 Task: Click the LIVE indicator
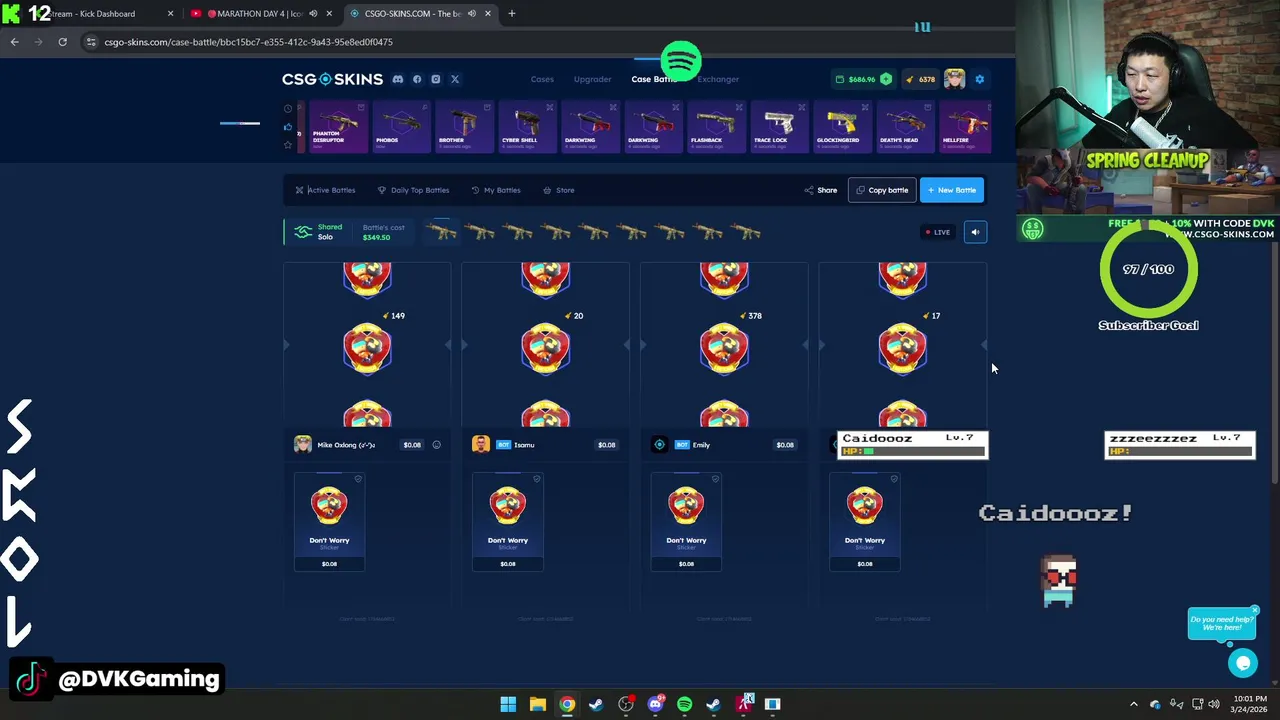pyautogui.click(x=937, y=232)
